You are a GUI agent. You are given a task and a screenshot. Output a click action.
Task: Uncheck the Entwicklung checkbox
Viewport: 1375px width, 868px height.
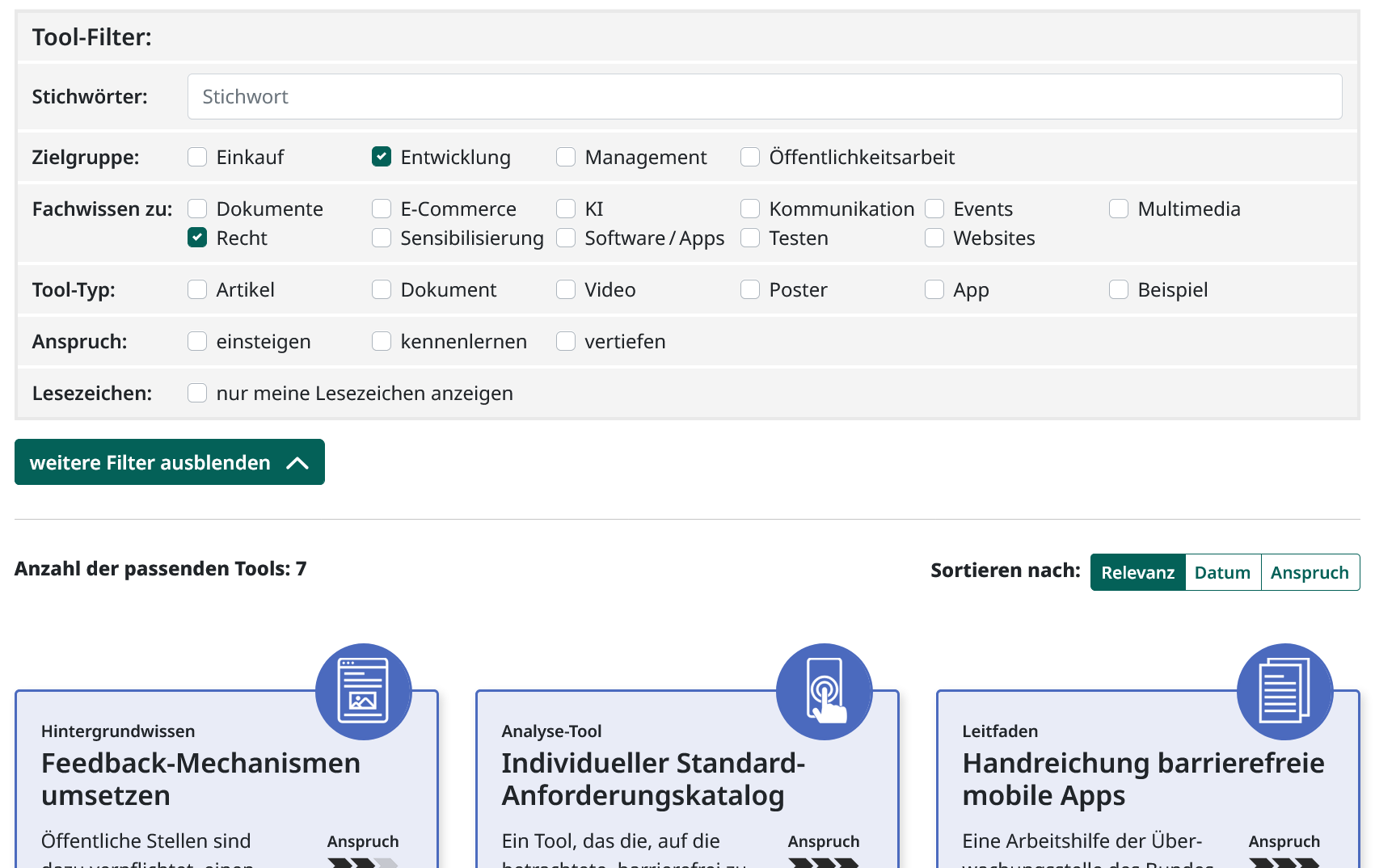(x=382, y=157)
